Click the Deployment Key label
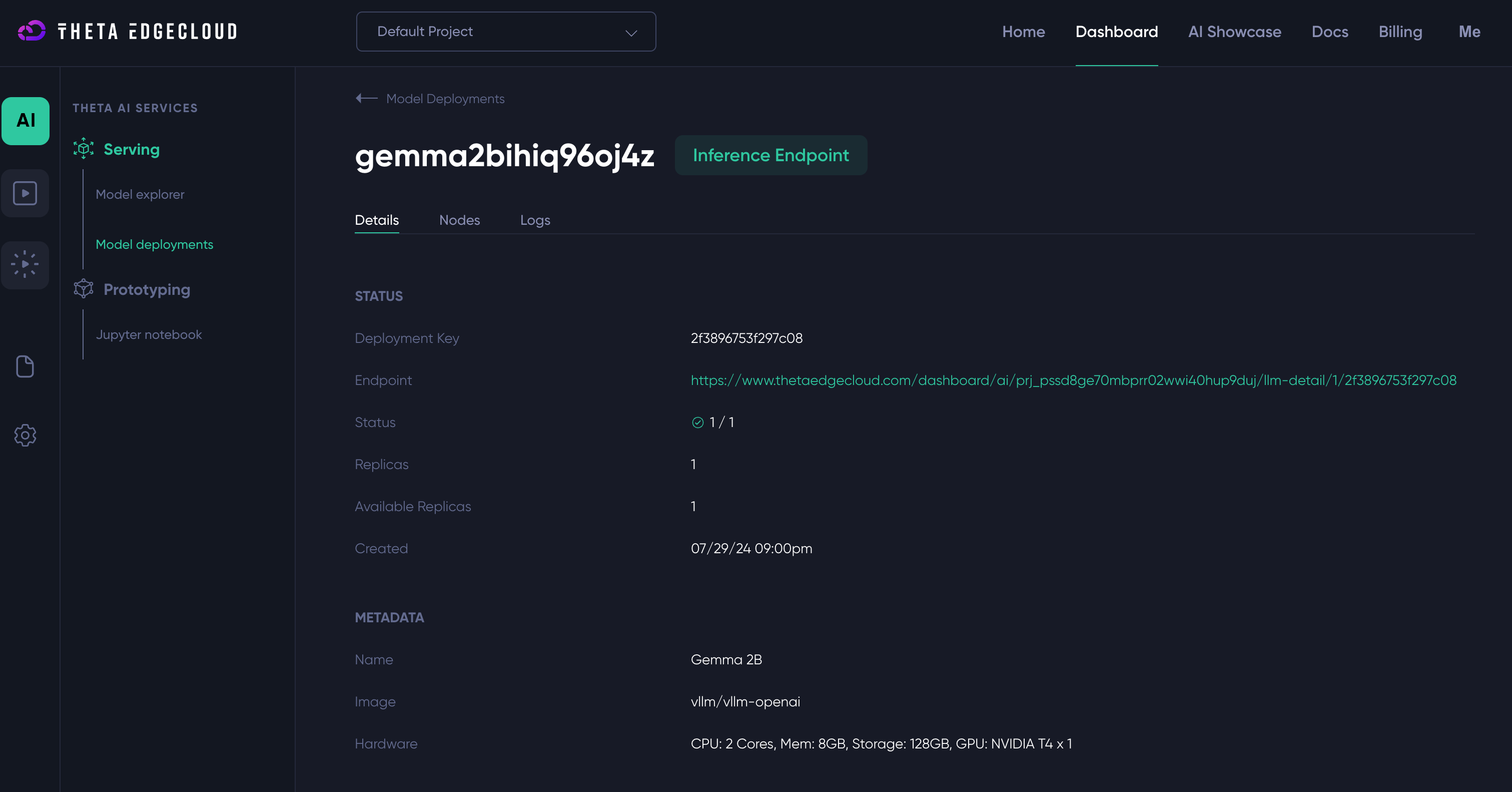Screen dimensions: 1512x792 [407, 338]
